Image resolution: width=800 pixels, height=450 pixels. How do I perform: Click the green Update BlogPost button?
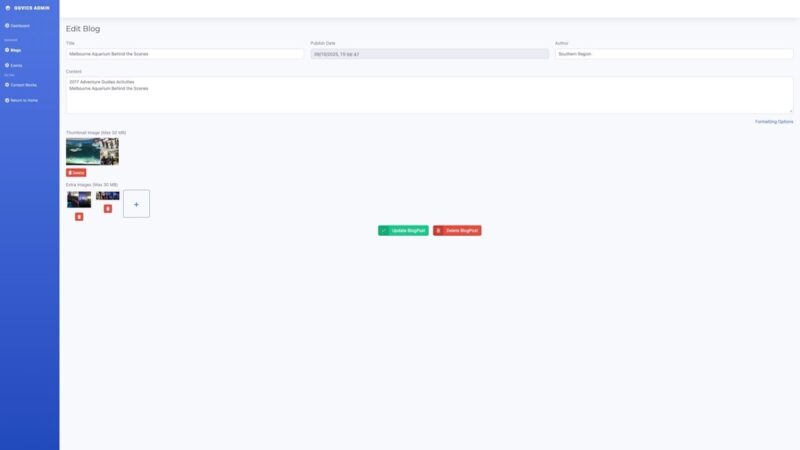point(403,231)
